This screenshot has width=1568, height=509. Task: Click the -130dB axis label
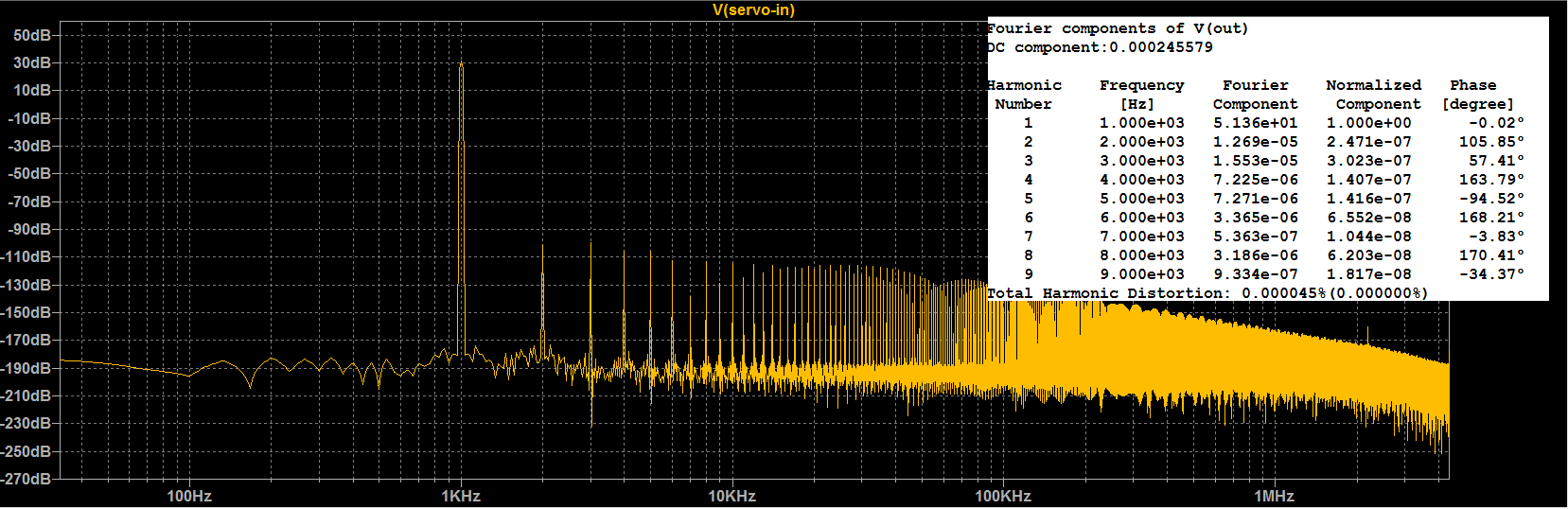[26, 285]
